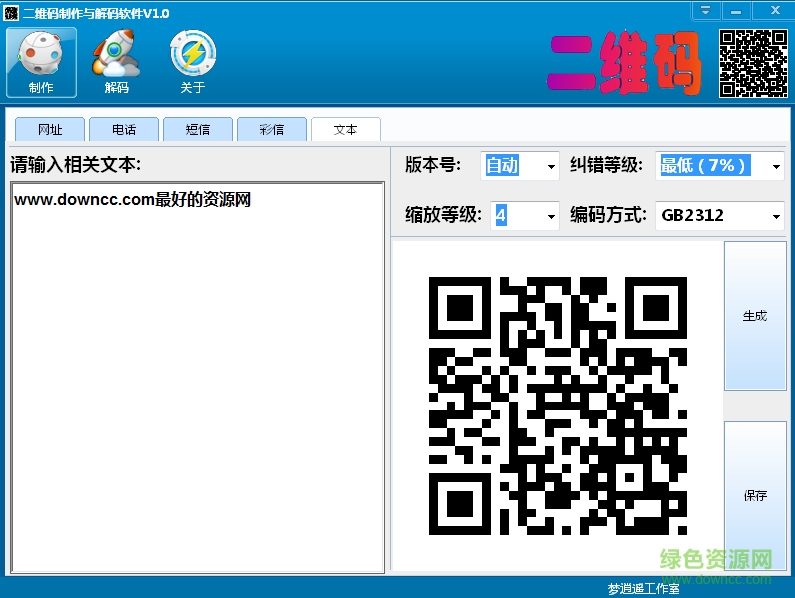Expand the 缩放等级 zoom level dropdown
This screenshot has height=598, width=795.
pos(551,216)
